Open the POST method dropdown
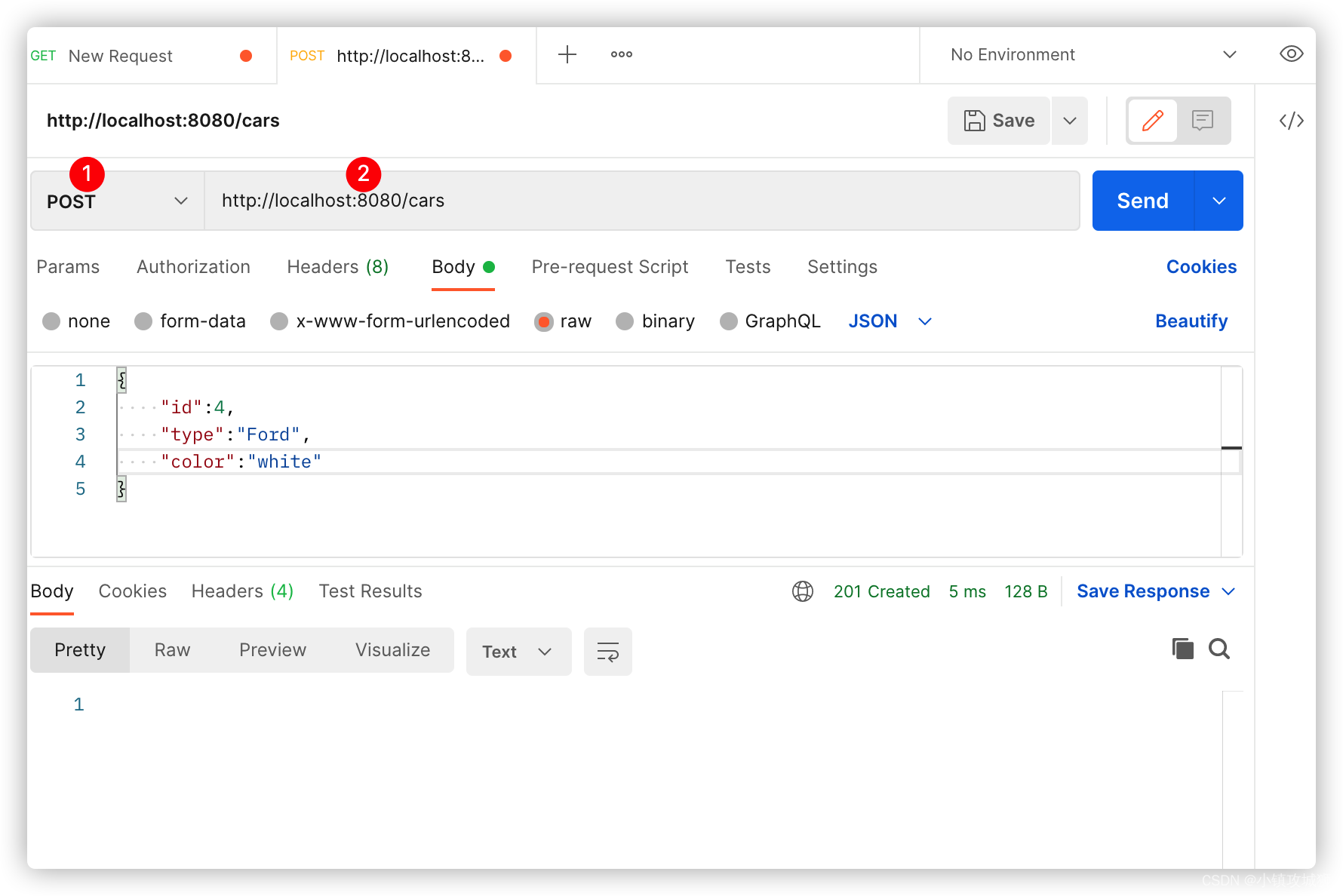The image size is (1343, 896). (x=118, y=201)
